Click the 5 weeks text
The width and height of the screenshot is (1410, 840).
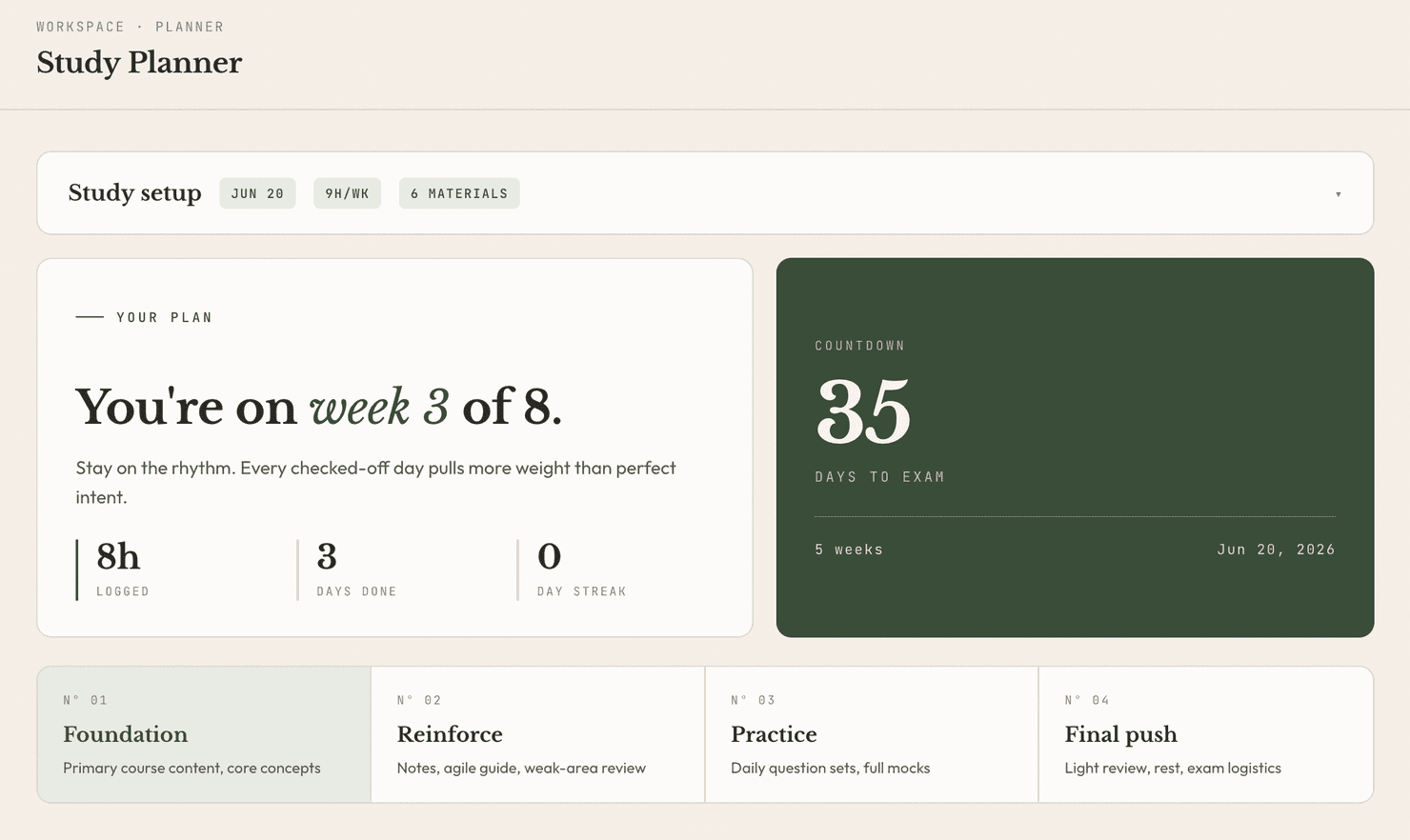coord(849,550)
